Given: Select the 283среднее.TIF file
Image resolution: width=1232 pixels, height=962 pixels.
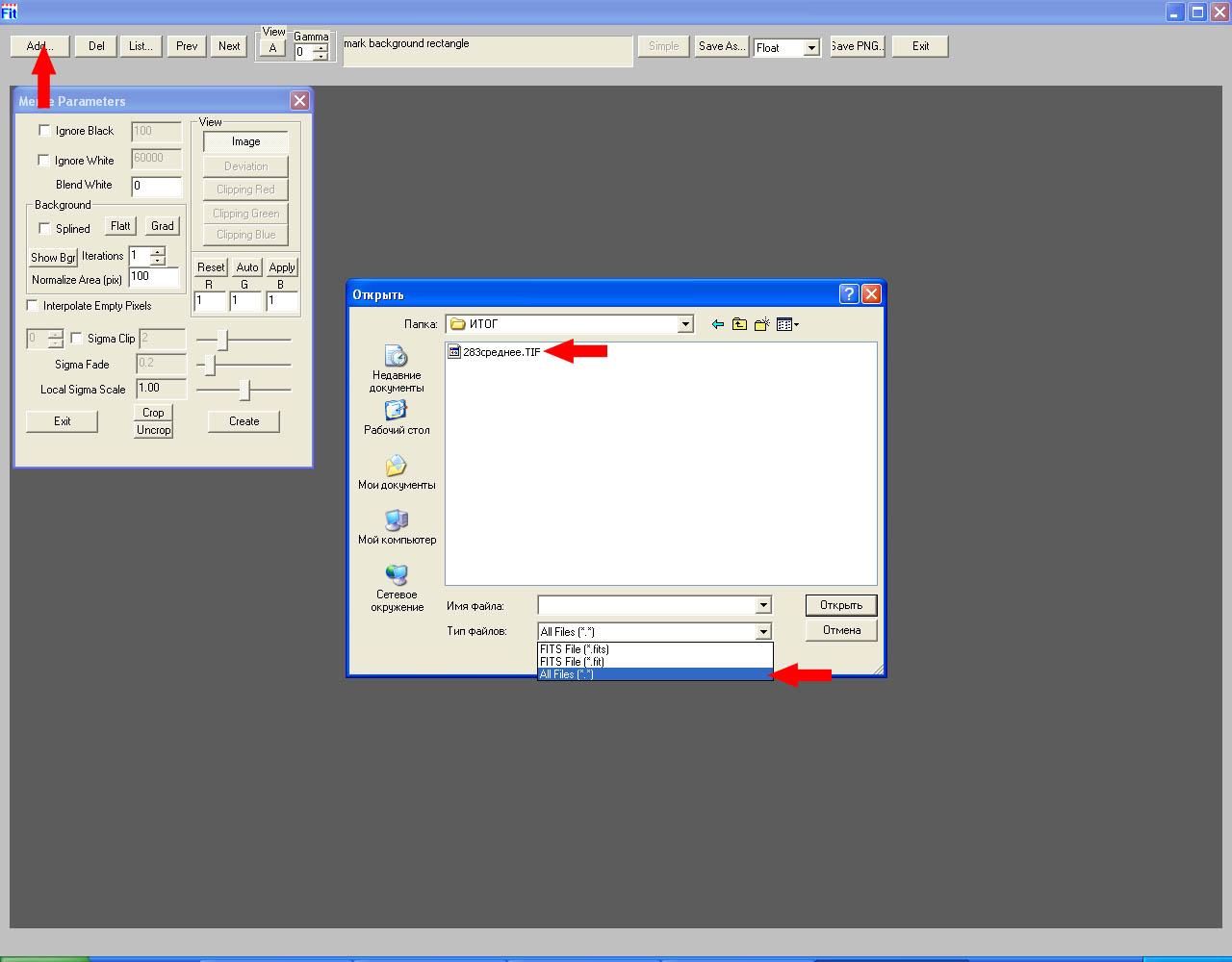Looking at the screenshot, I should [x=500, y=352].
